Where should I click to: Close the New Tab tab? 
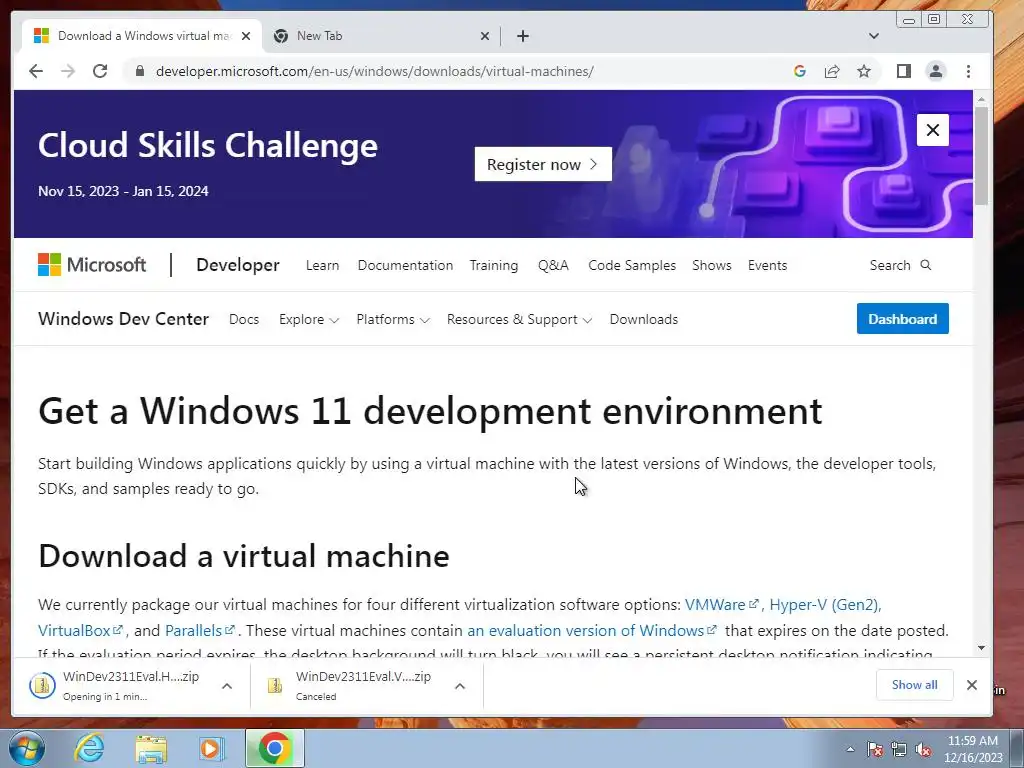pos(485,36)
